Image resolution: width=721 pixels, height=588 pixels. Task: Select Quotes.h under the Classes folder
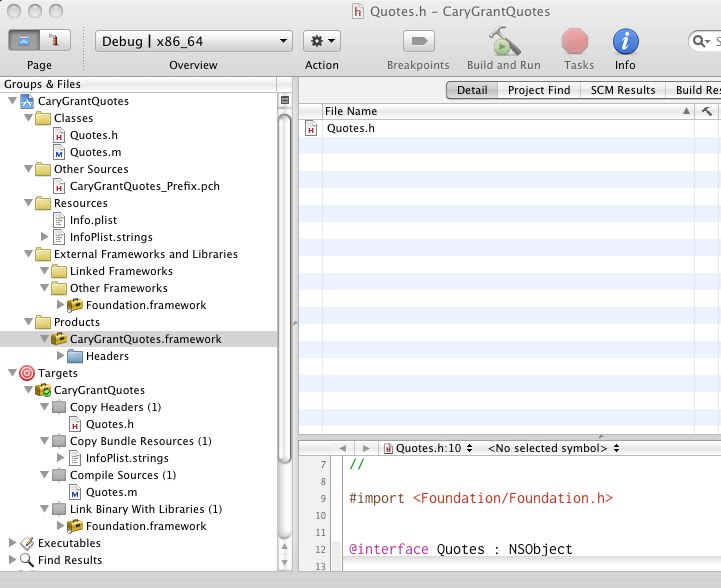tap(93, 135)
